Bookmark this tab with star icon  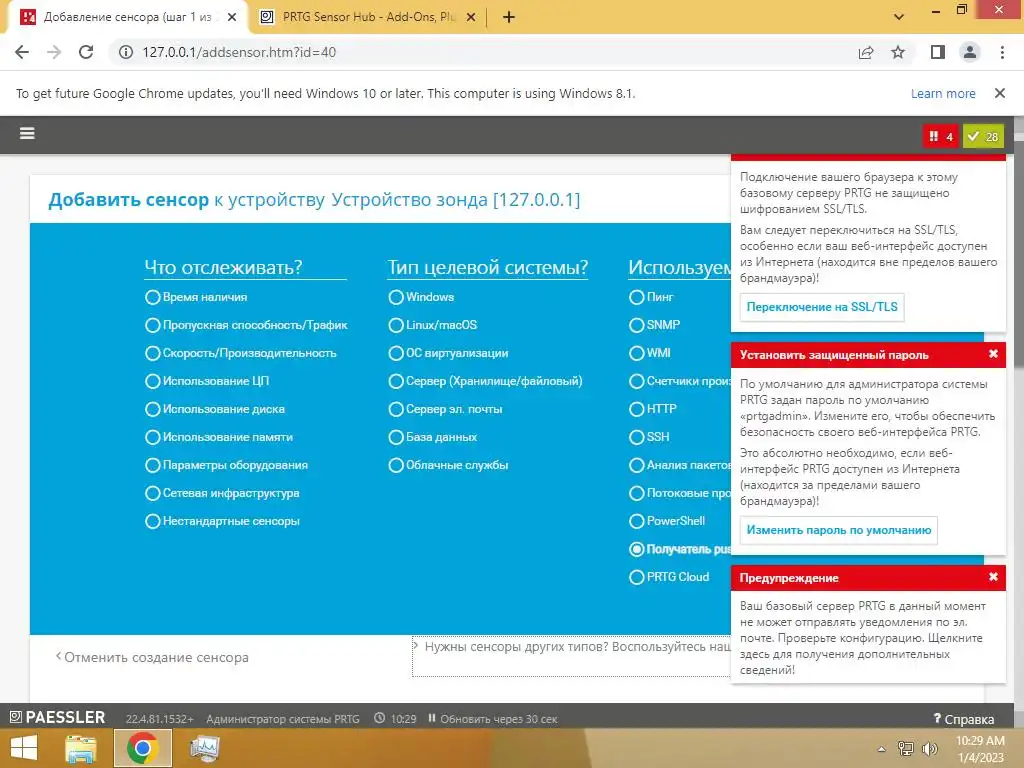coord(898,52)
